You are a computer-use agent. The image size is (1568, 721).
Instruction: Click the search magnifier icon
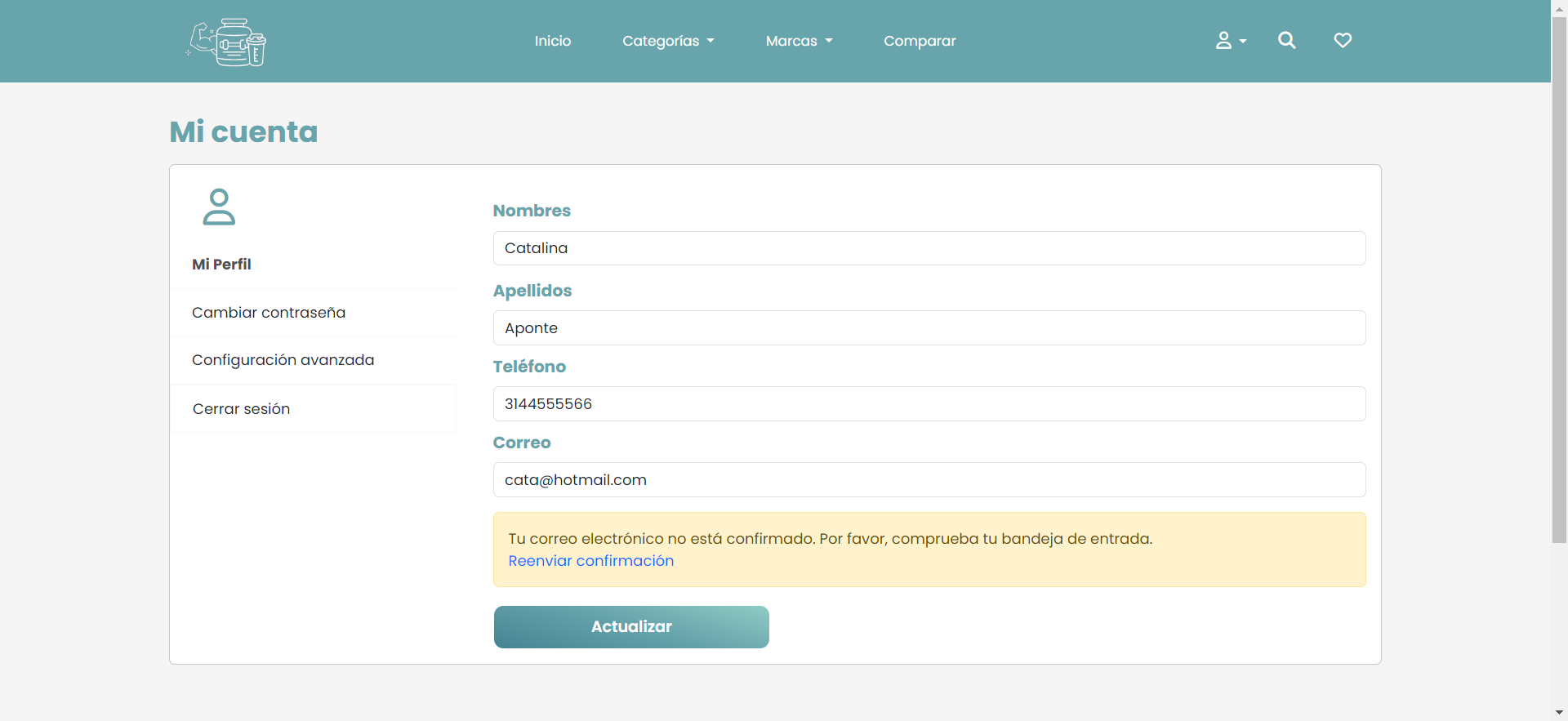[1287, 40]
